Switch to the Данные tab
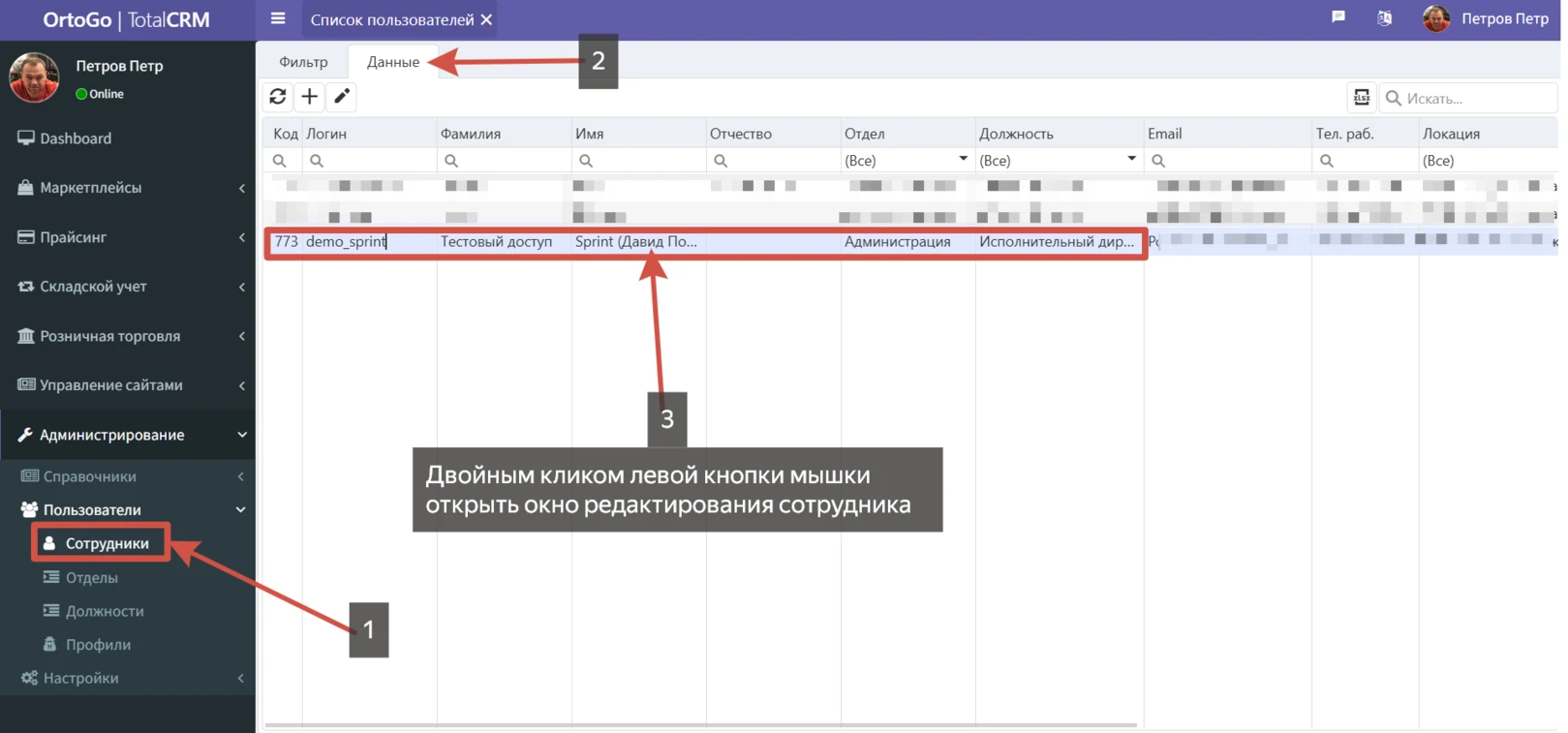The width and height of the screenshot is (1568, 733). tap(393, 62)
